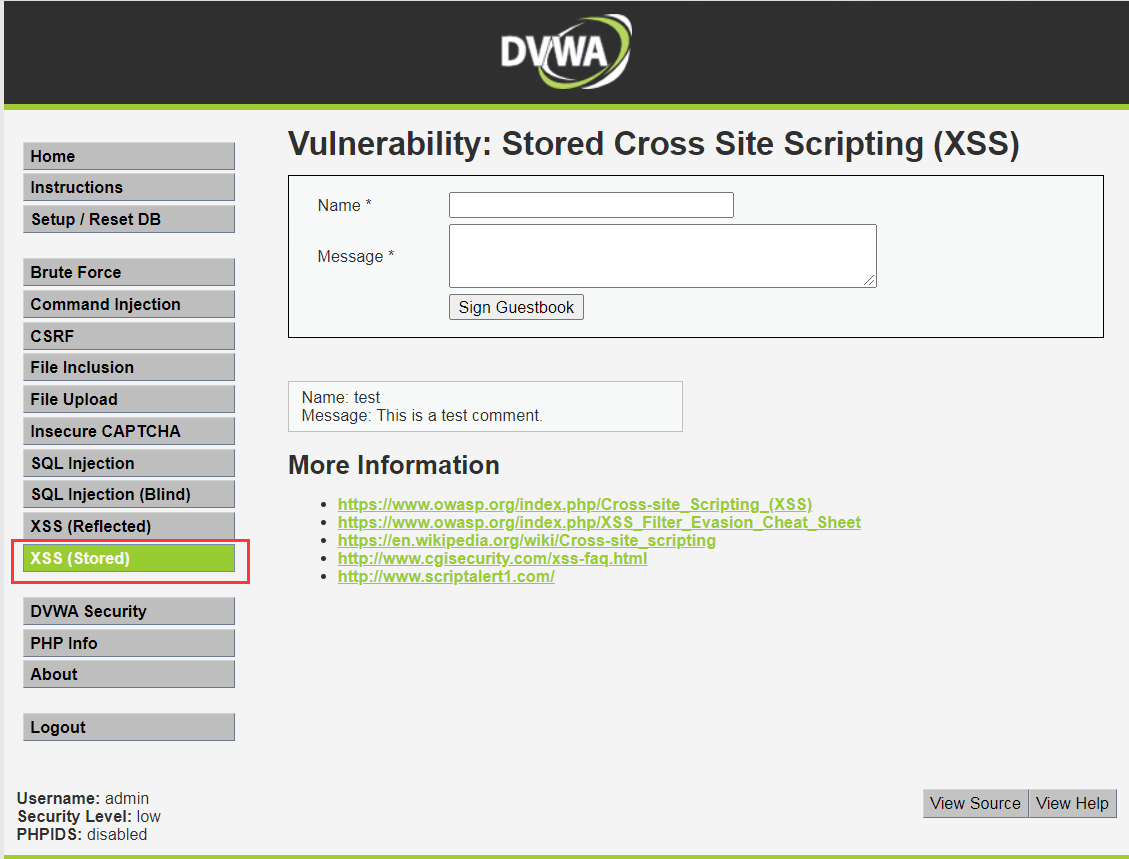Image resolution: width=1129 pixels, height=859 pixels.
Task: Open the Instructions page
Action: tap(128, 187)
